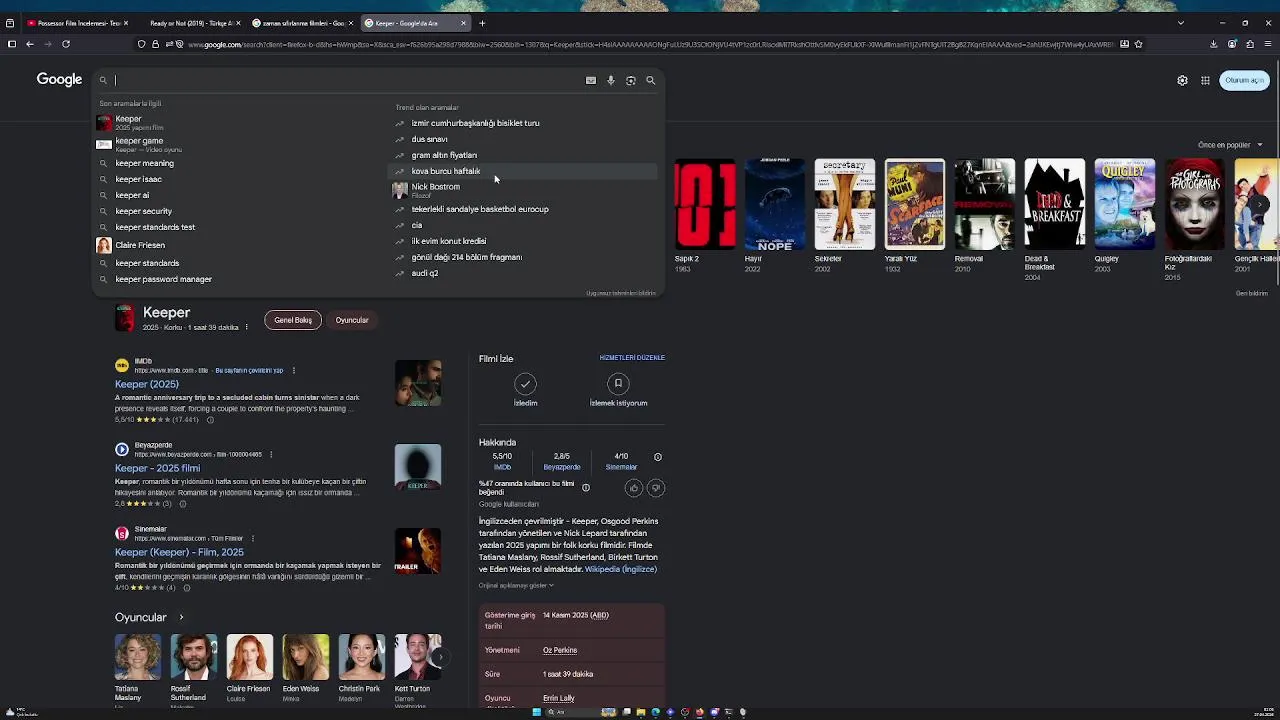Switch to the zaman sıfırlama filmleri tab
1280x720 pixels.
[303, 23]
